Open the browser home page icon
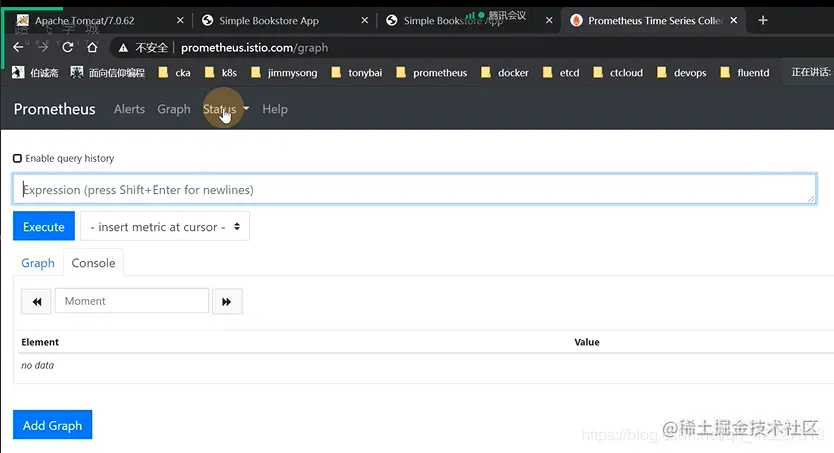Screen dimensions: 834x453 click(92, 47)
